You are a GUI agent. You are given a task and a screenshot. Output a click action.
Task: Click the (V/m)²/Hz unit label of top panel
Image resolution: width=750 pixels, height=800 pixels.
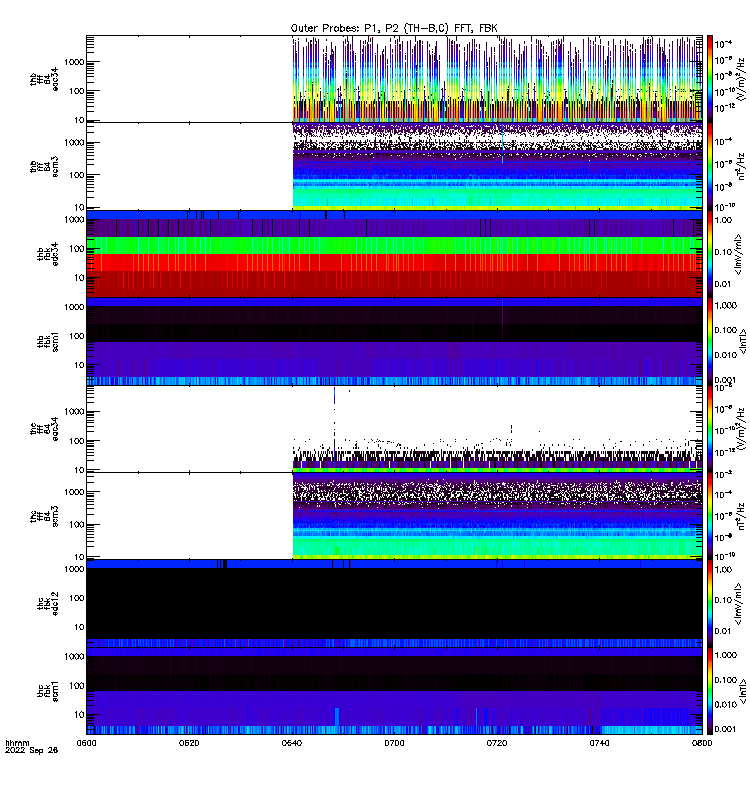(741, 79)
